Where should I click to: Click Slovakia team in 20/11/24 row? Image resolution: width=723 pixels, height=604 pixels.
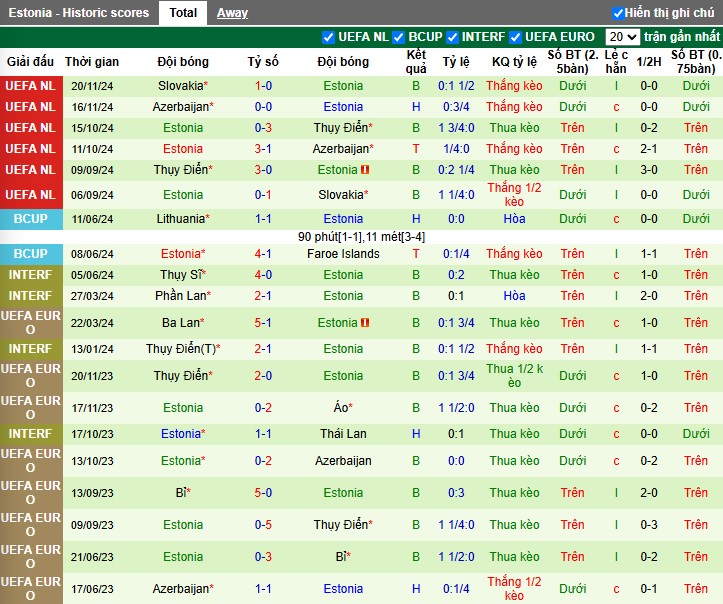(x=183, y=86)
